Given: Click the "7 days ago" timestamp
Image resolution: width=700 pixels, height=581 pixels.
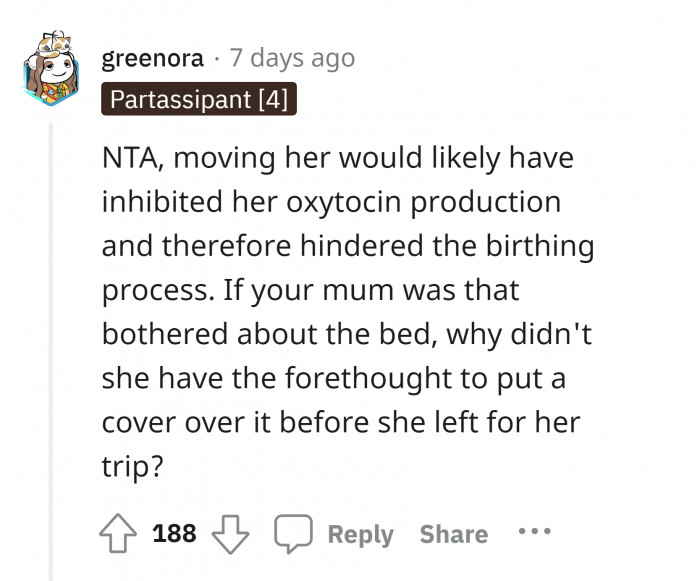Looking at the screenshot, I should pos(292,59).
